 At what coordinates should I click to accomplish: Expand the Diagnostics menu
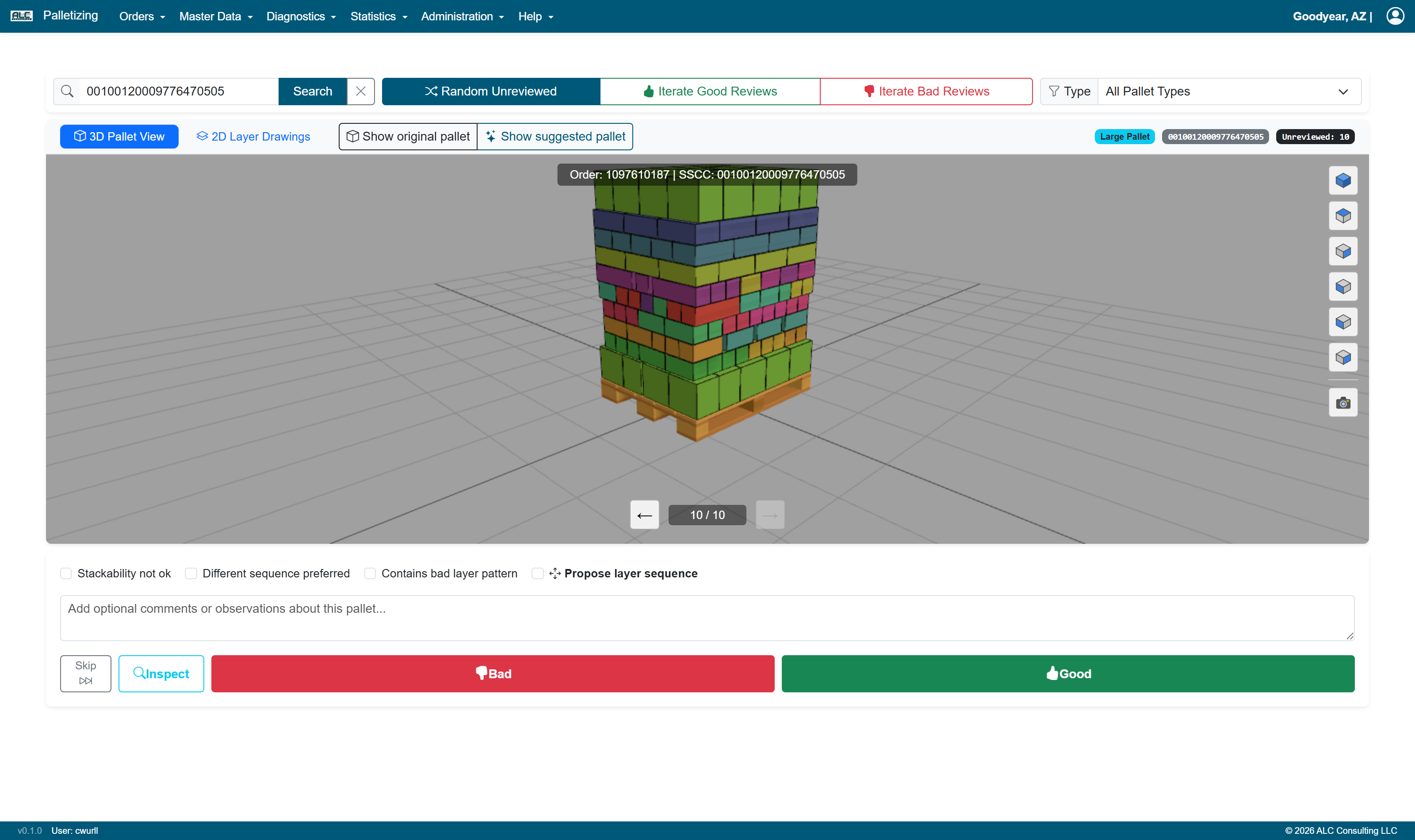tap(301, 16)
